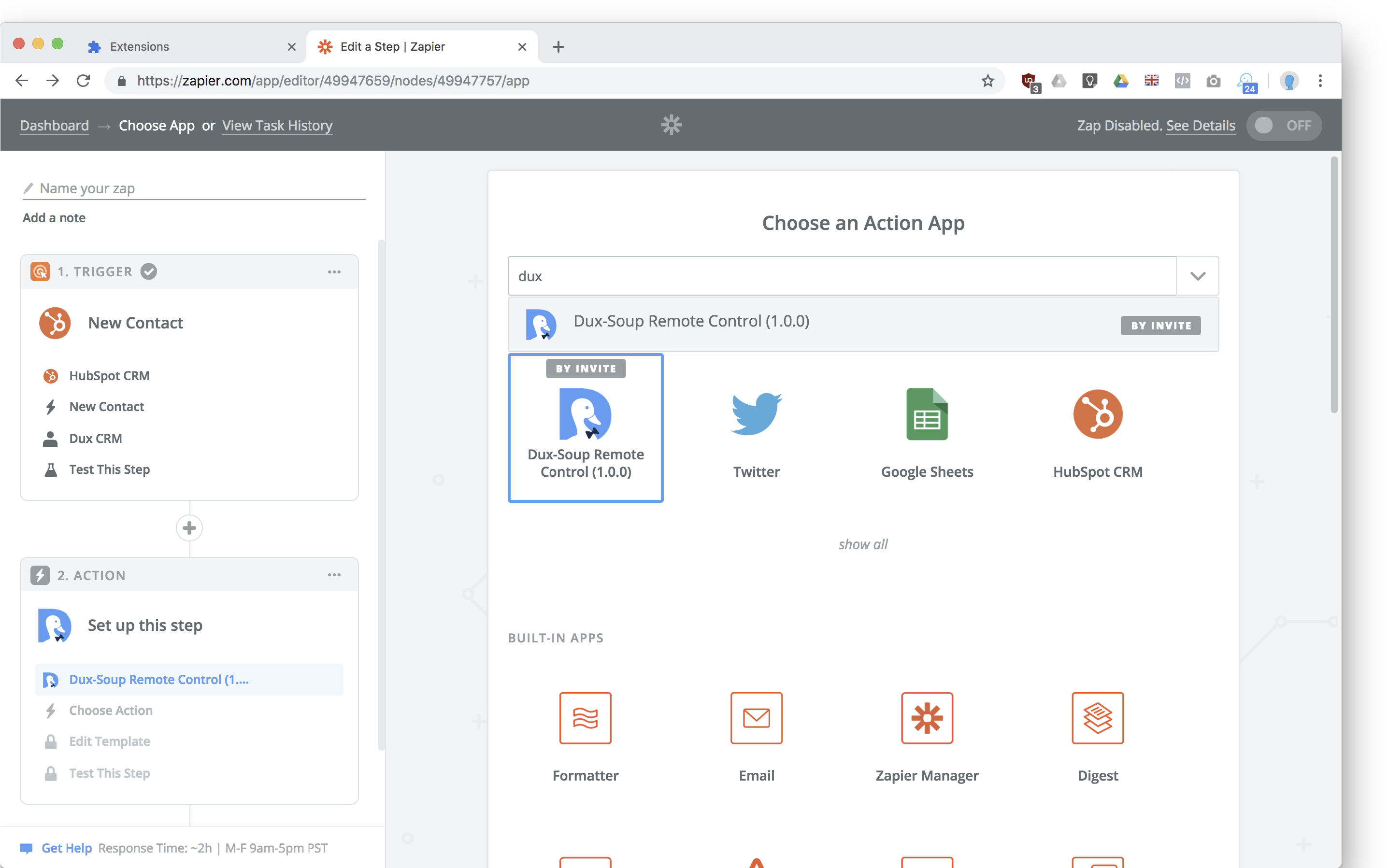
Task: Open the See Details link
Action: [1200, 125]
